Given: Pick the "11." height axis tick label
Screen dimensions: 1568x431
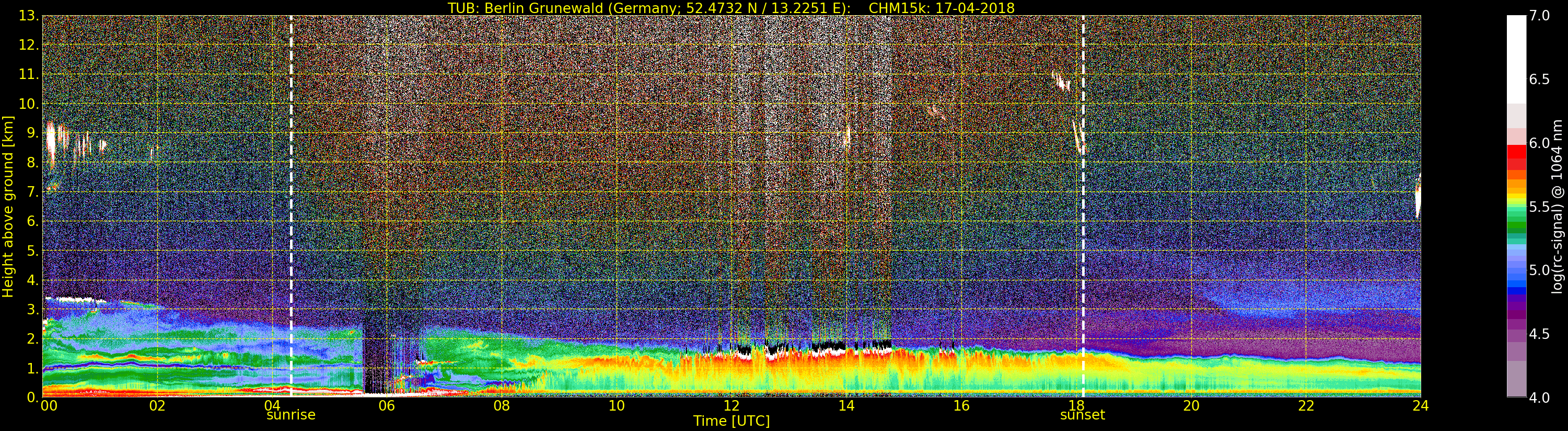Looking at the screenshot, I should [x=29, y=75].
